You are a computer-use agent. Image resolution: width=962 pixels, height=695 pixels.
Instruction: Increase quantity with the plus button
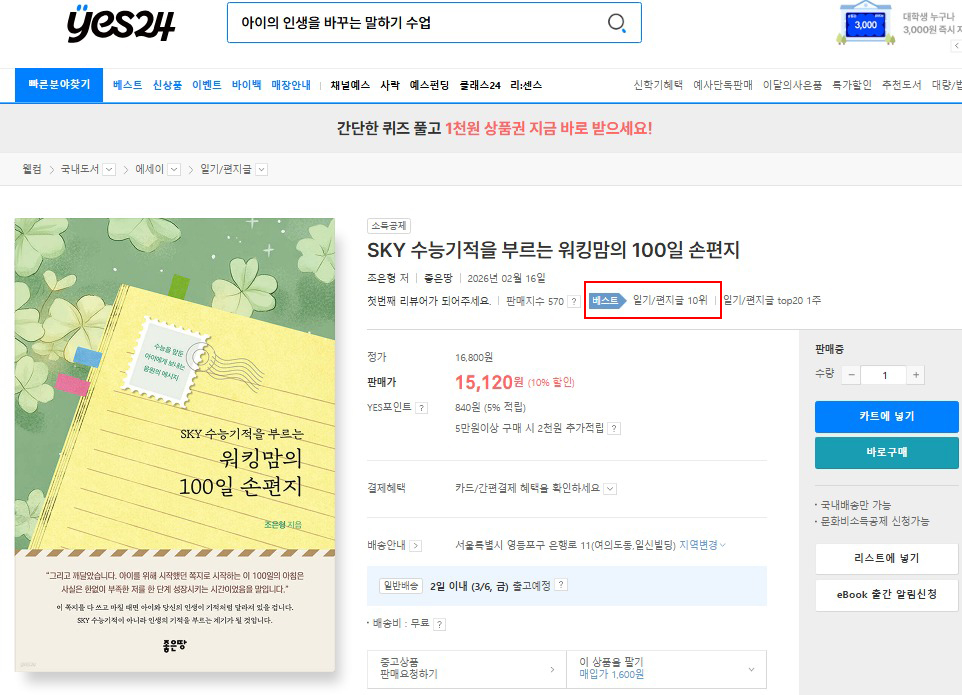click(x=916, y=375)
